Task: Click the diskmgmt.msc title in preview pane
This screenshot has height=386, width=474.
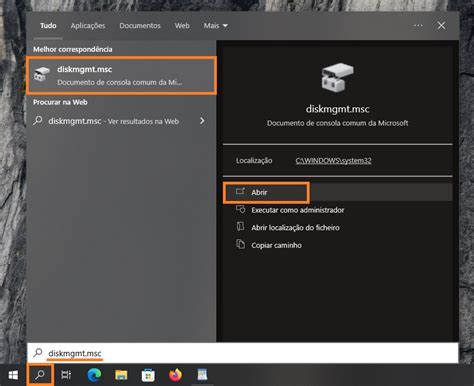Action: tap(337, 109)
